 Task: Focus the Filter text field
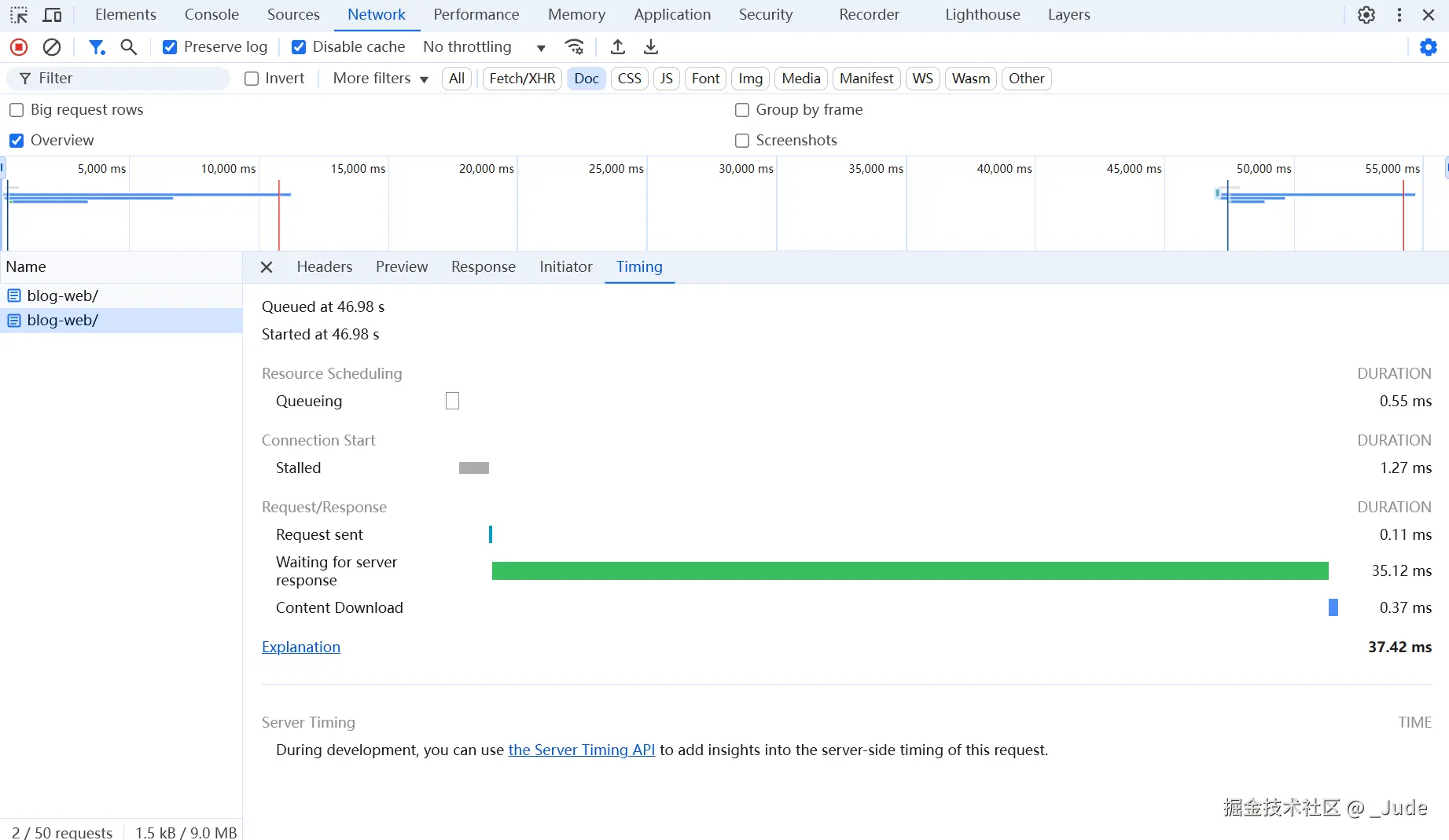tap(118, 79)
